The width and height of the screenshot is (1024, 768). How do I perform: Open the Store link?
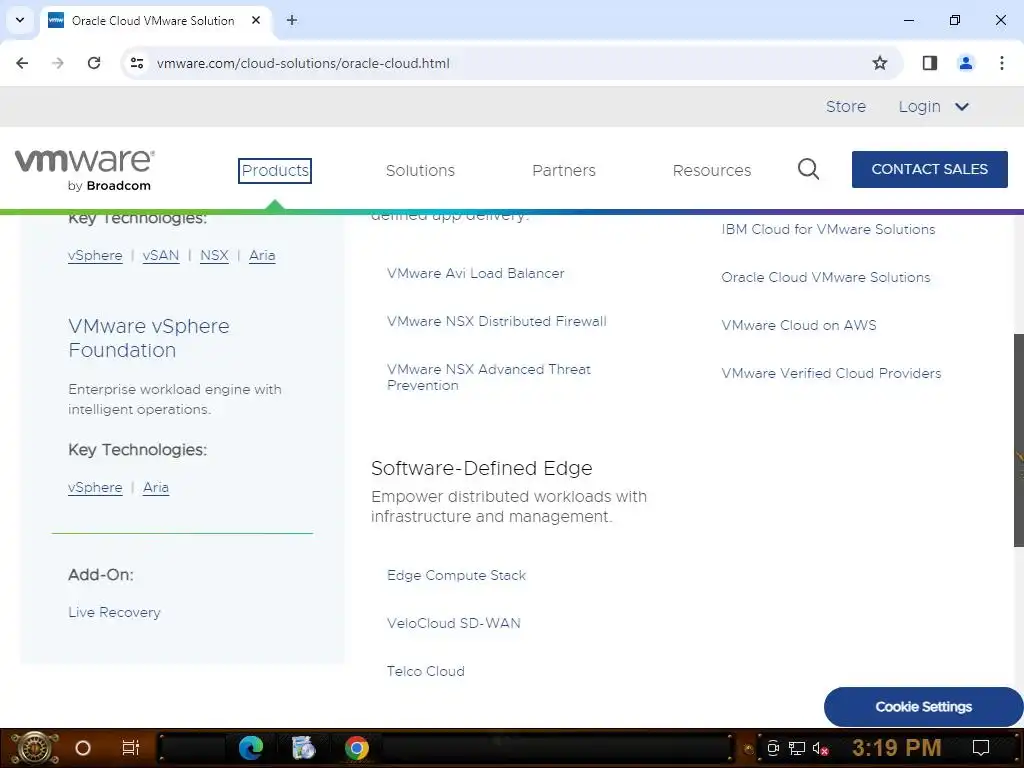click(846, 106)
